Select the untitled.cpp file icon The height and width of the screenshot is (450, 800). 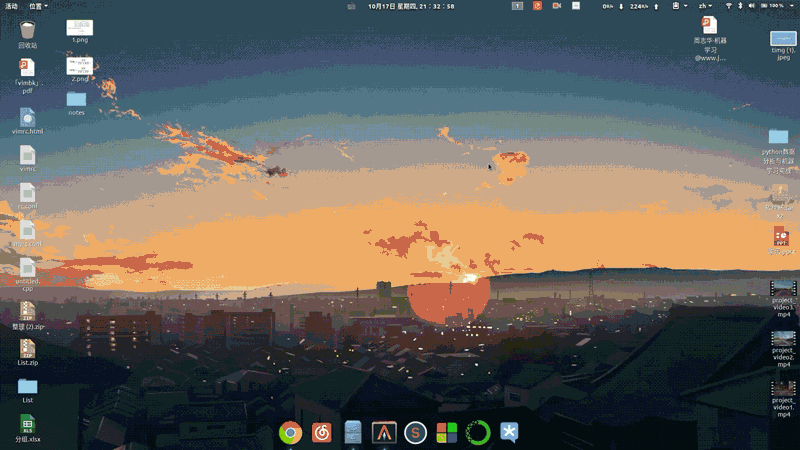point(28,267)
